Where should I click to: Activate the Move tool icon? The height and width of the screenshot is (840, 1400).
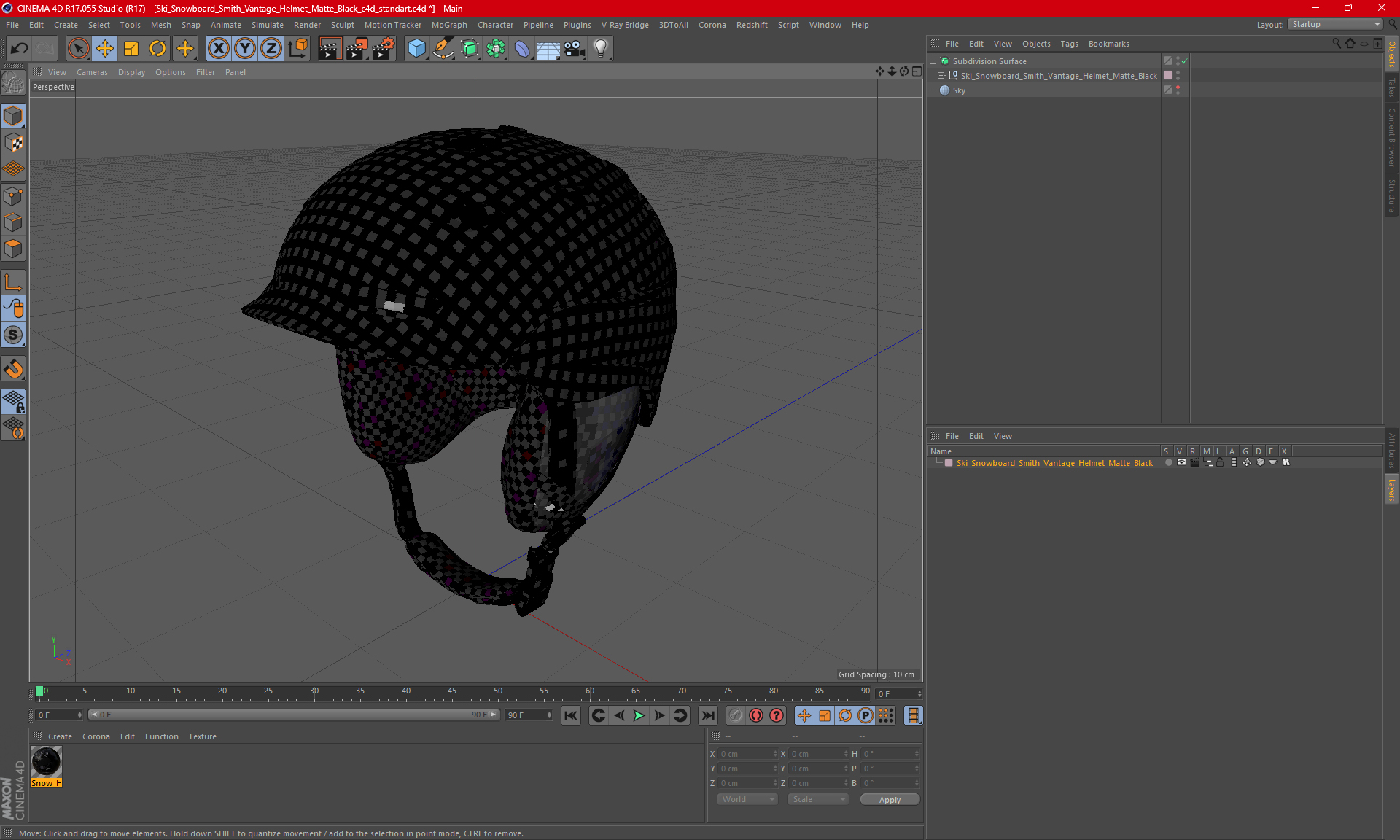pos(105,49)
